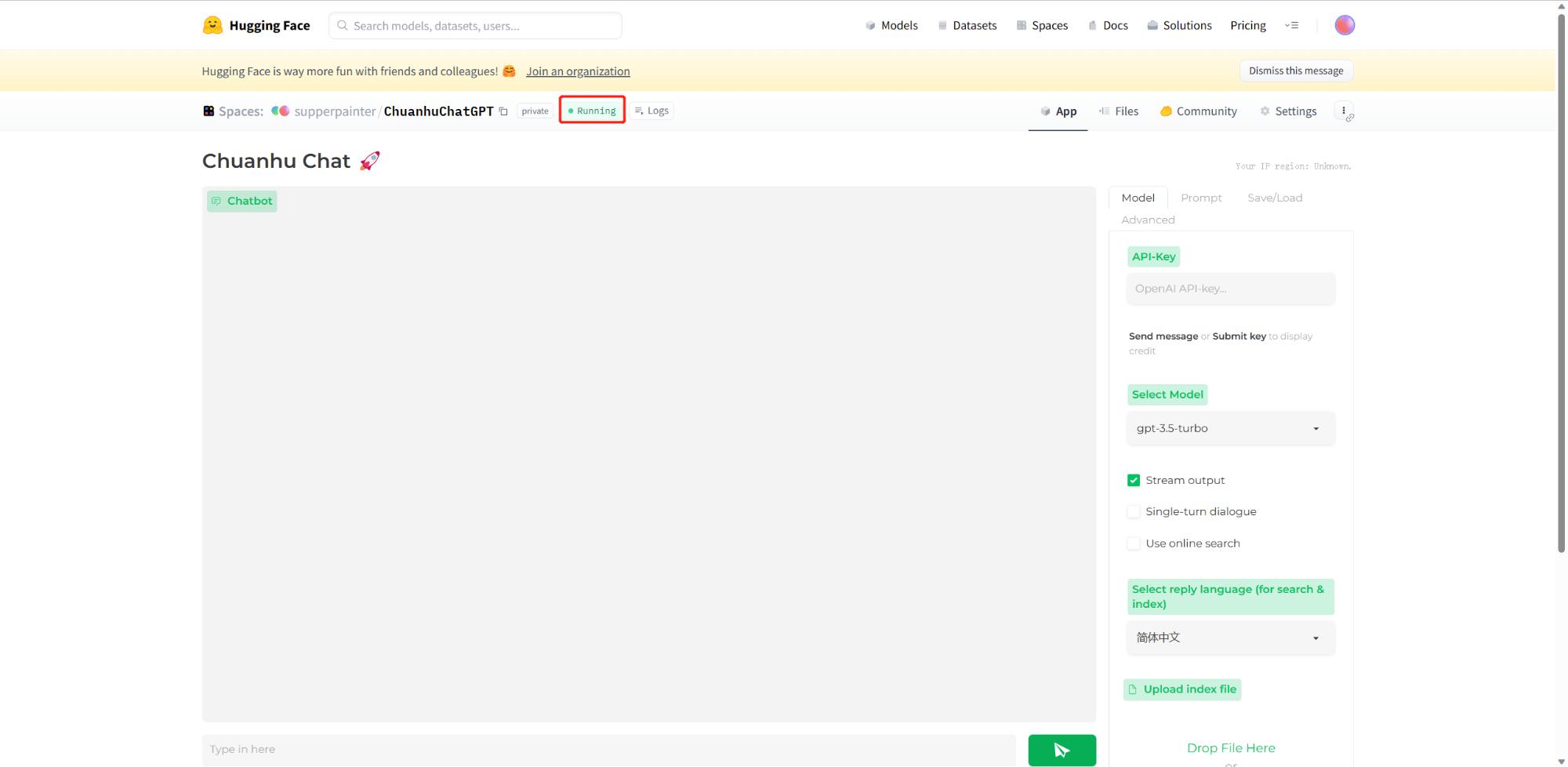Open the user avatar menu

coord(1344,25)
